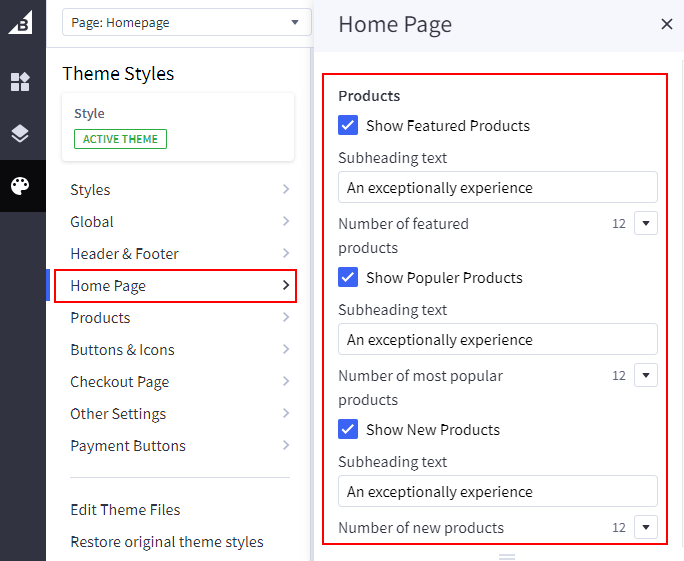Image resolution: width=684 pixels, height=561 pixels.
Task: Open Number of featured products dropdown
Action: click(x=646, y=224)
